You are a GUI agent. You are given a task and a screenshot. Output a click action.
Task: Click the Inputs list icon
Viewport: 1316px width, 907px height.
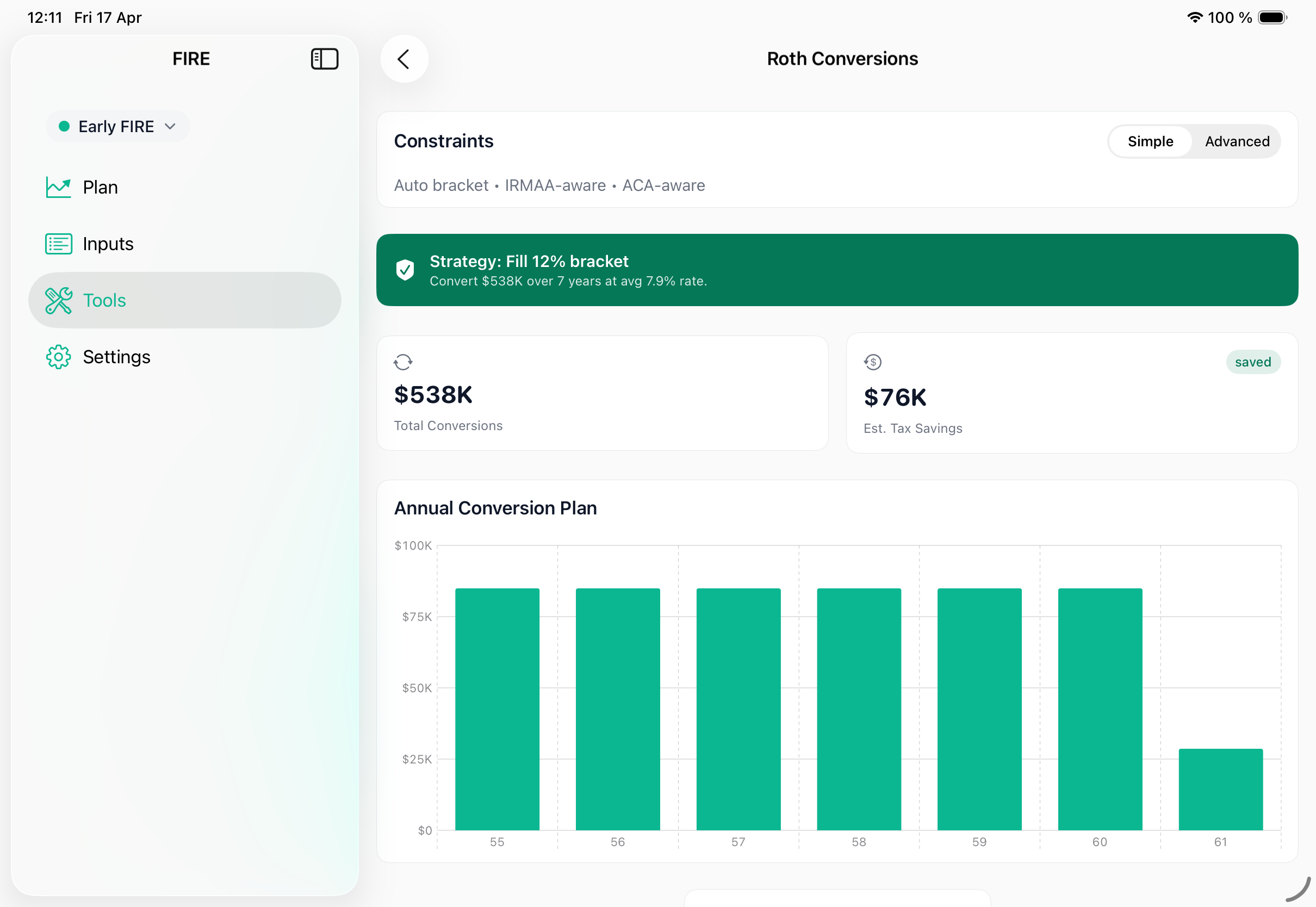point(58,244)
